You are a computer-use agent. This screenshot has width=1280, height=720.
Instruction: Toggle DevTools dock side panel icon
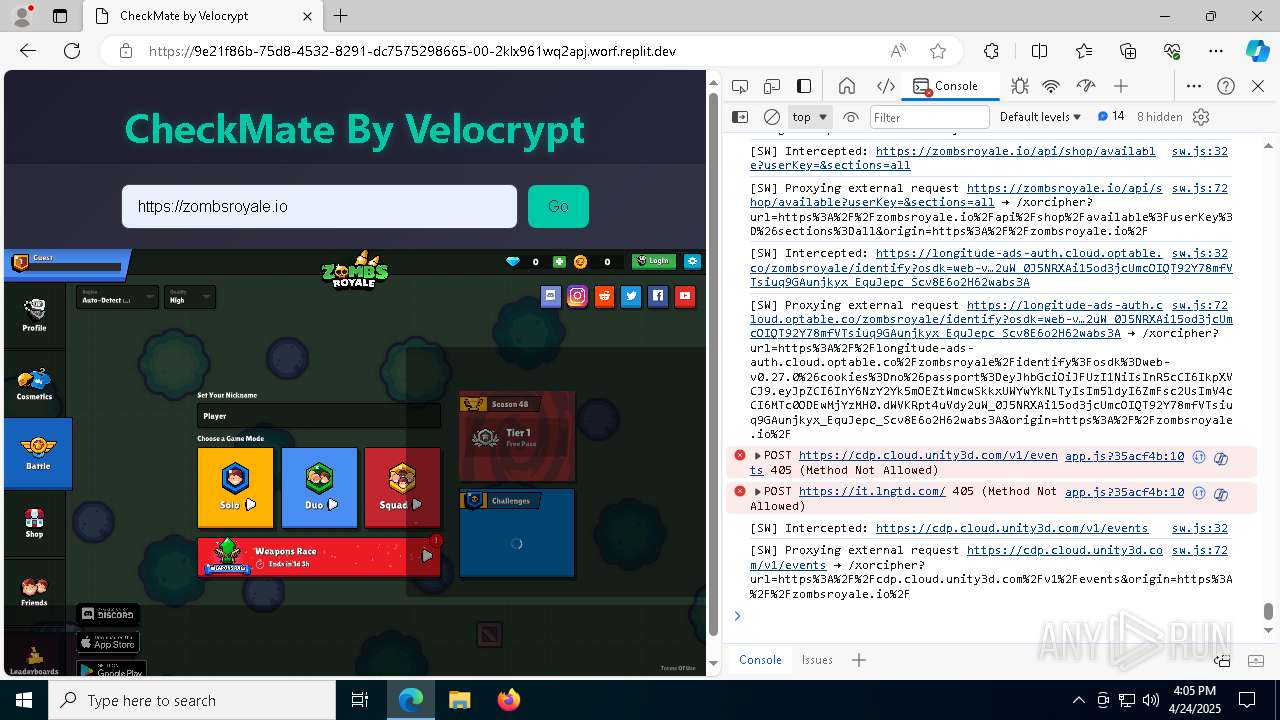804,87
